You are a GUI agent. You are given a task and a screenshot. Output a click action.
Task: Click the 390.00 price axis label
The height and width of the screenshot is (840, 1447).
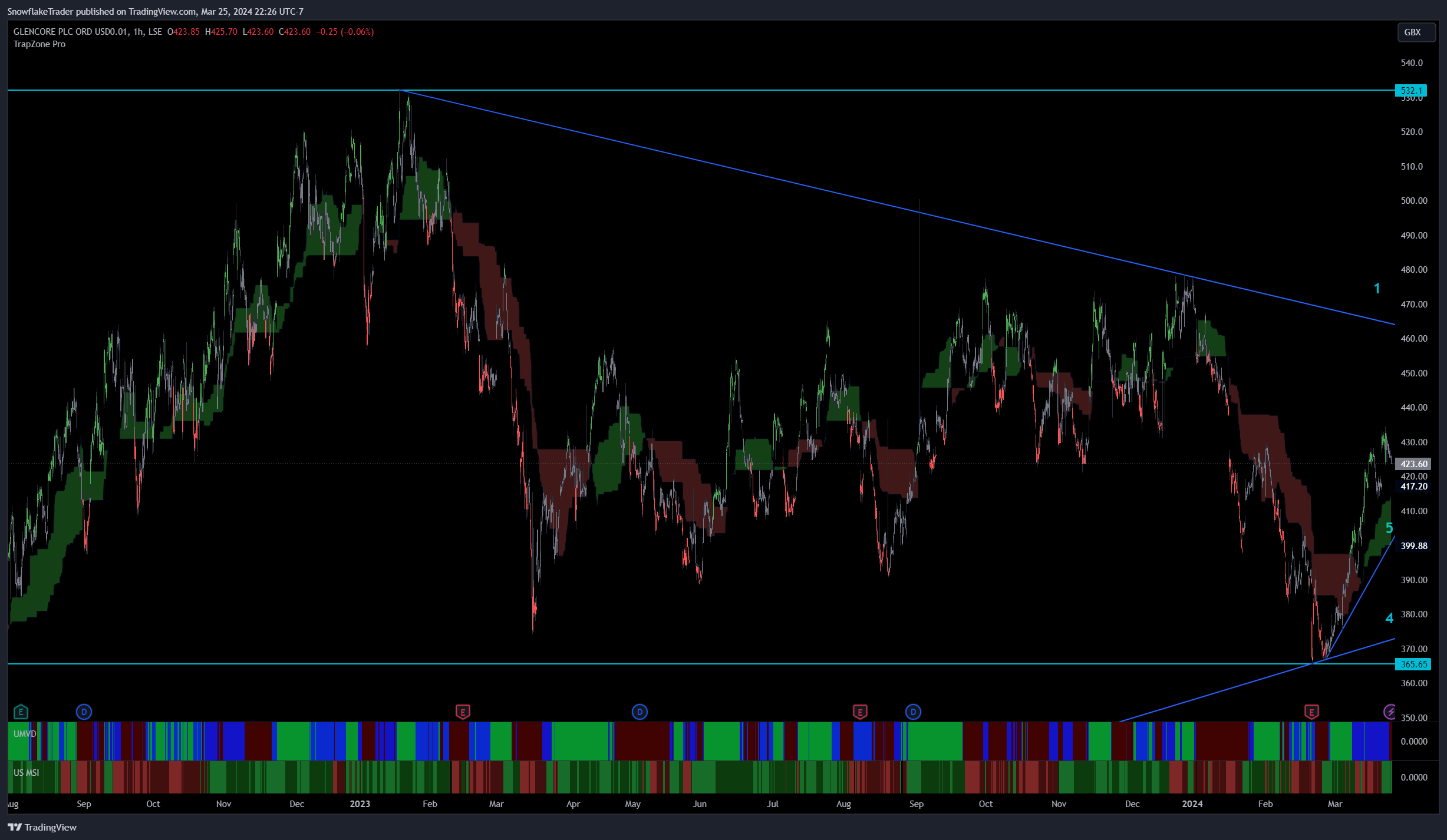click(1414, 580)
